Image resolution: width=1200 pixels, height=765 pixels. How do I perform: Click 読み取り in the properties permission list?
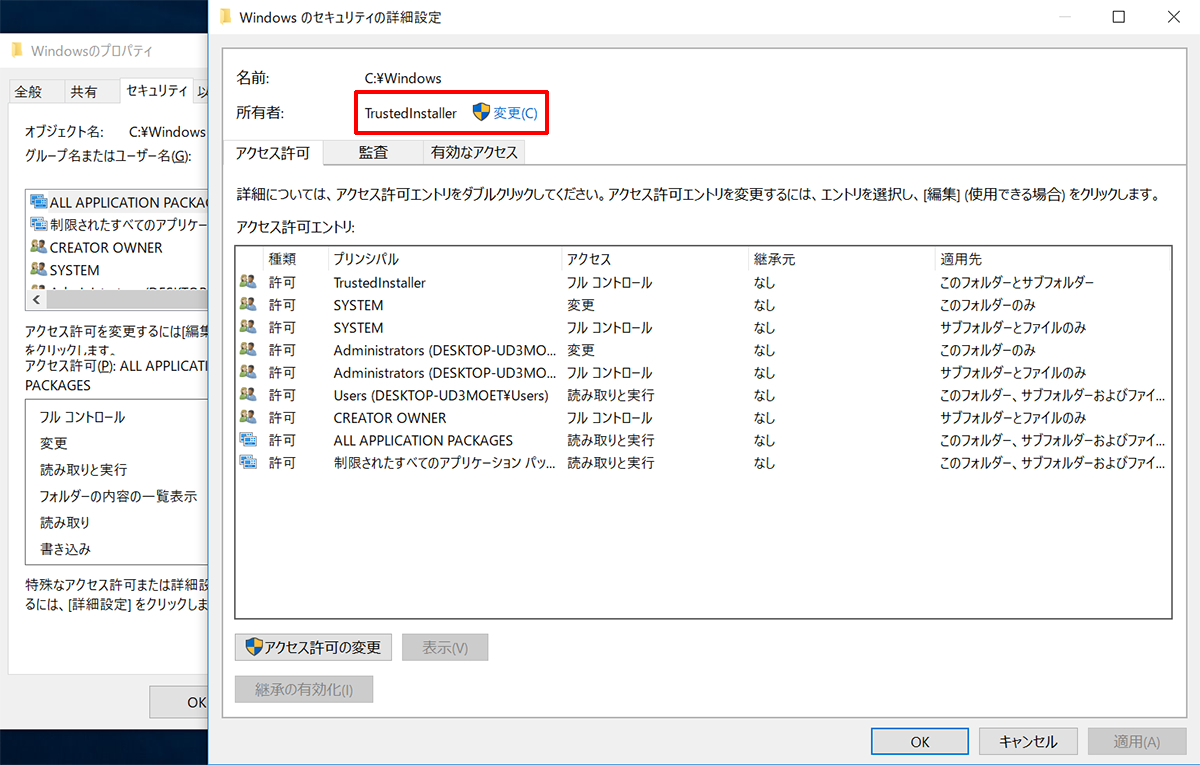(x=66, y=522)
